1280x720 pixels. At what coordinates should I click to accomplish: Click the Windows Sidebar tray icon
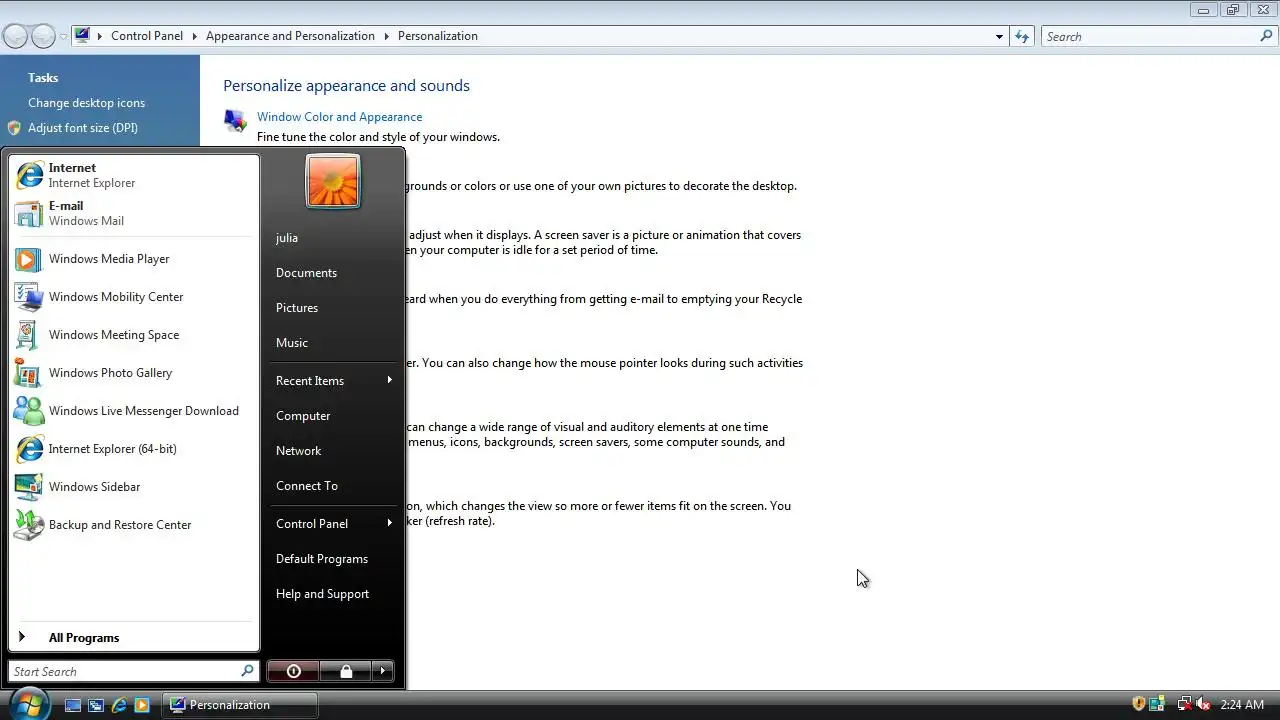click(1157, 704)
